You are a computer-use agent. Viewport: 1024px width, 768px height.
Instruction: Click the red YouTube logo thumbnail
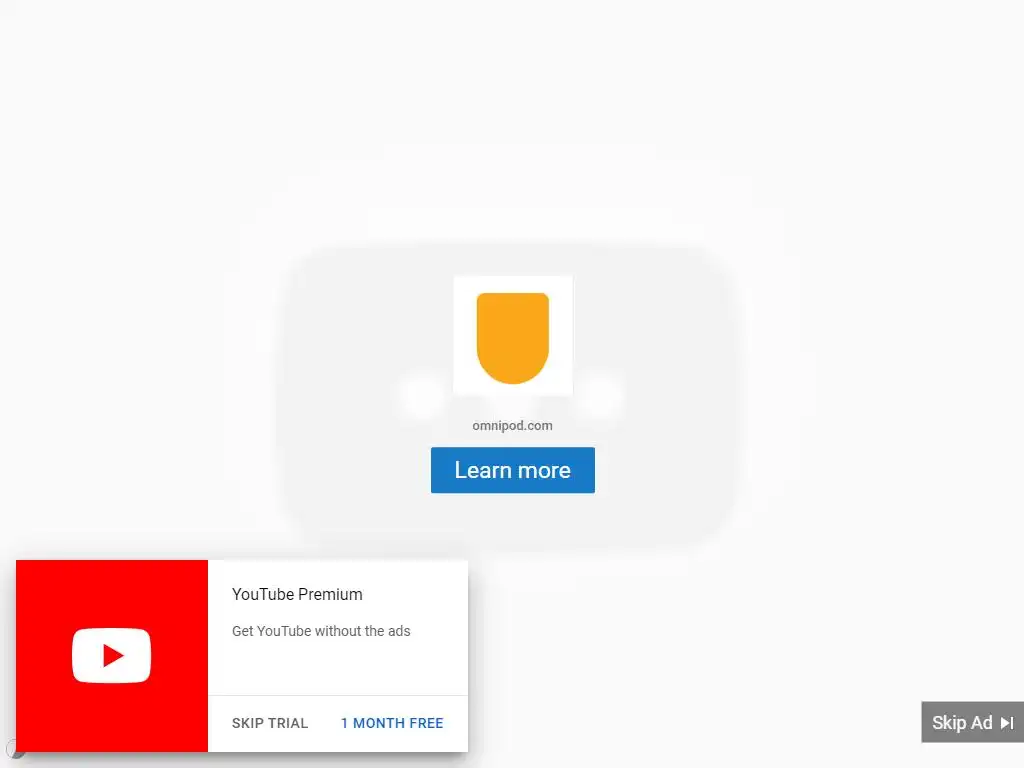pos(112,656)
